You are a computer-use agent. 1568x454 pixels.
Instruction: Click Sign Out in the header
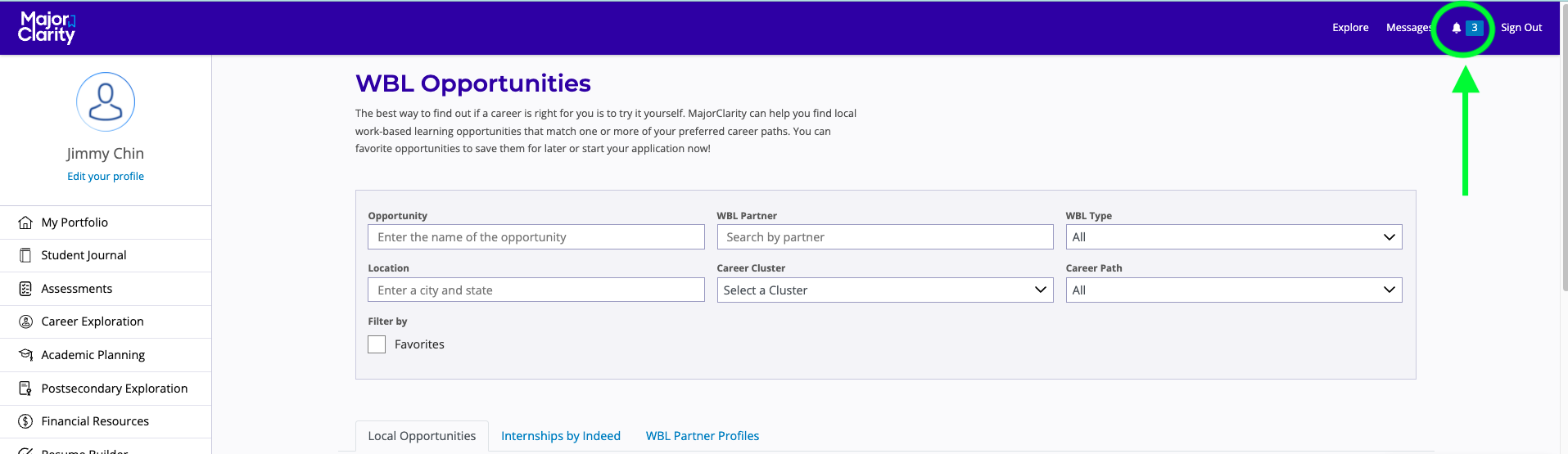point(1521,28)
